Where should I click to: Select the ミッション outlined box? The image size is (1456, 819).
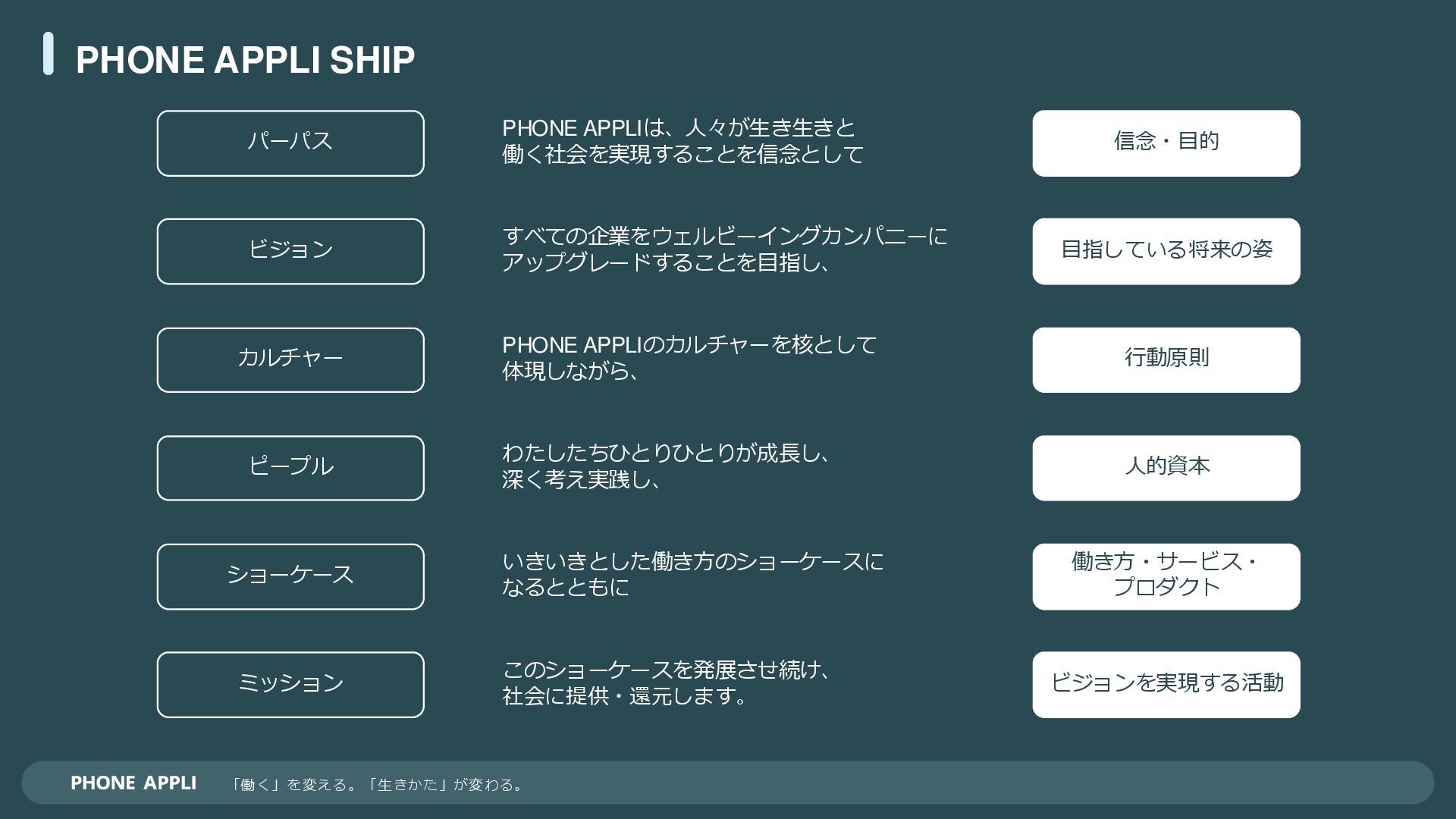[x=290, y=685]
